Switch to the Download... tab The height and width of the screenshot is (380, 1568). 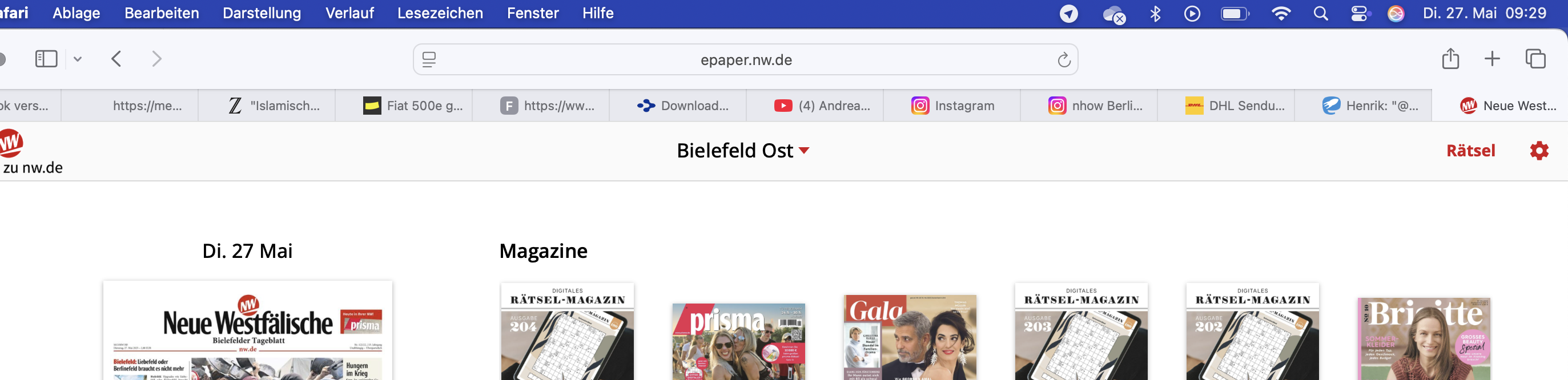click(677, 106)
